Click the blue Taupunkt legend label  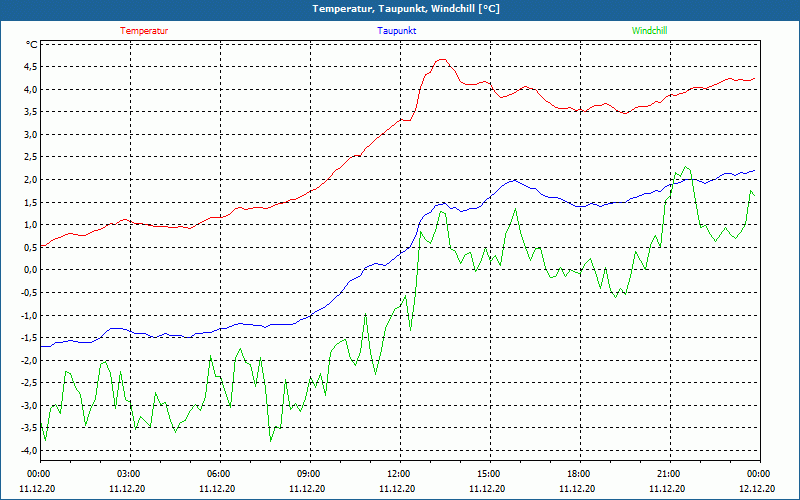tap(396, 31)
